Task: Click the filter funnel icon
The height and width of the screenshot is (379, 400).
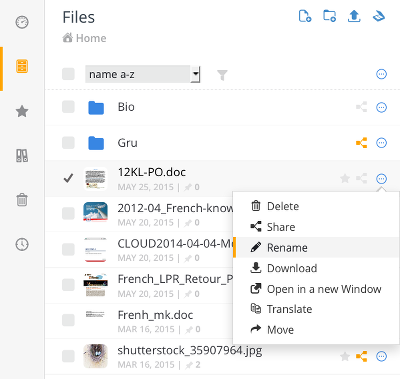Action: coord(222,75)
